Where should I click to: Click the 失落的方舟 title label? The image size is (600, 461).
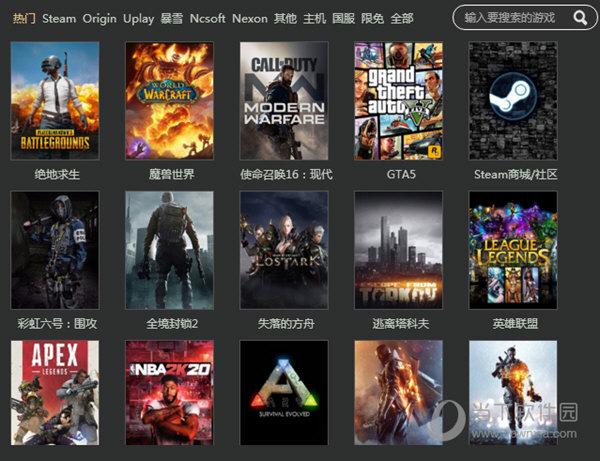click(286, 324)
